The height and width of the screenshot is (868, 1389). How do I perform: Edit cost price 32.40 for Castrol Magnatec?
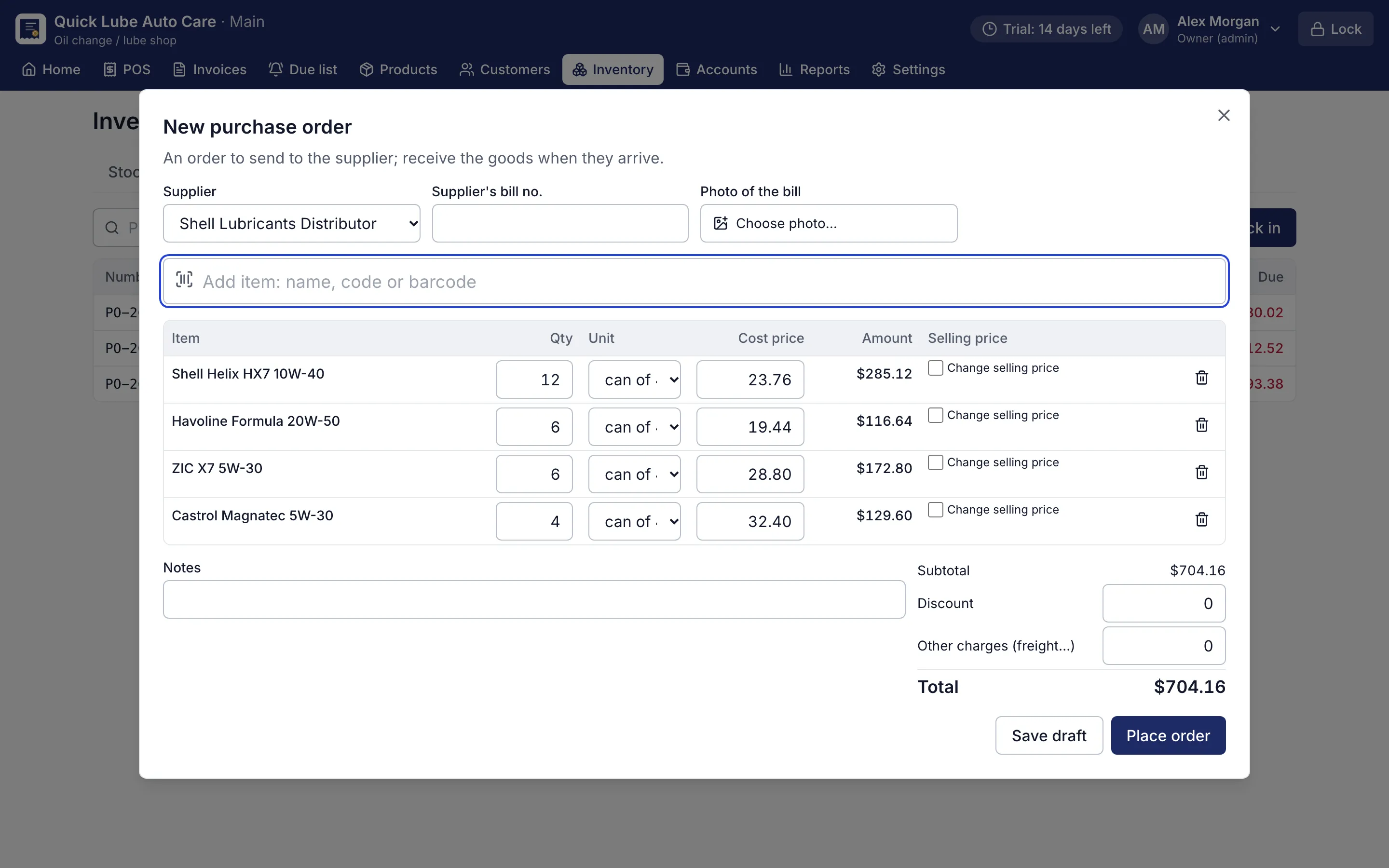pyautogui.click(x=749, y=521)
